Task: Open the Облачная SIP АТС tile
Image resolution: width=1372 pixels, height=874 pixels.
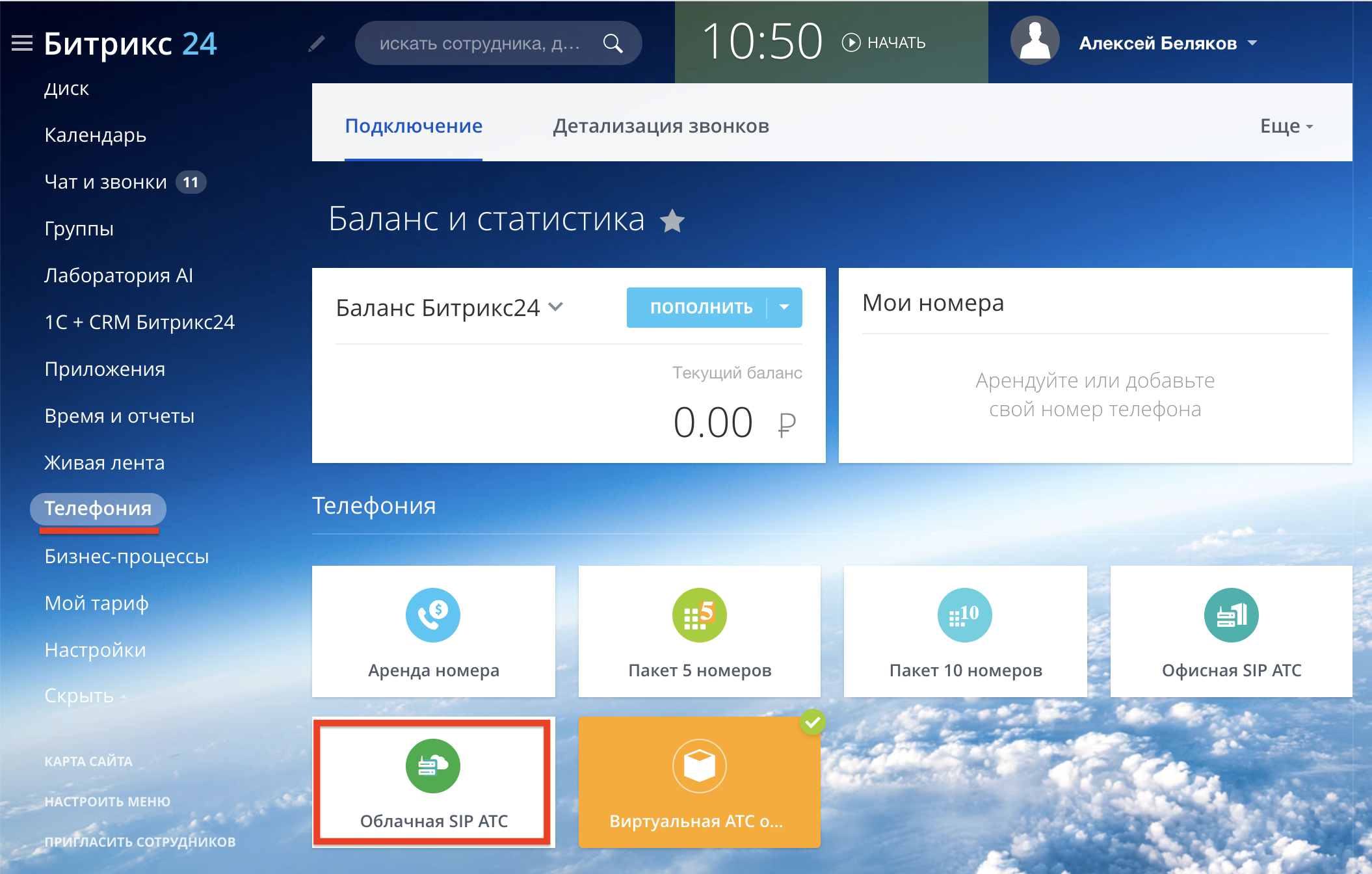Action: coord(433,782)
